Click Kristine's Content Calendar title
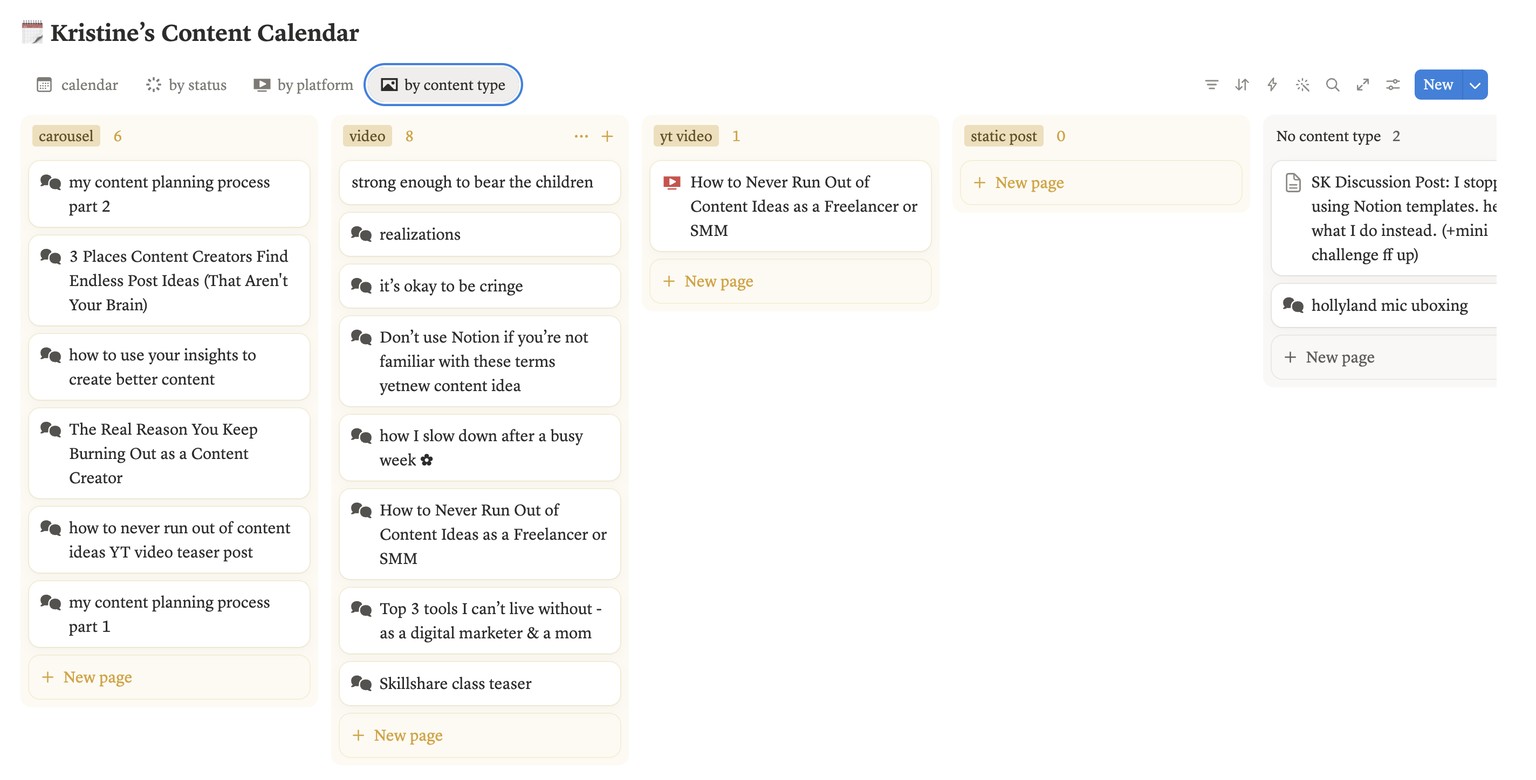Screen dimensions: 1536x780 point(204,32)
